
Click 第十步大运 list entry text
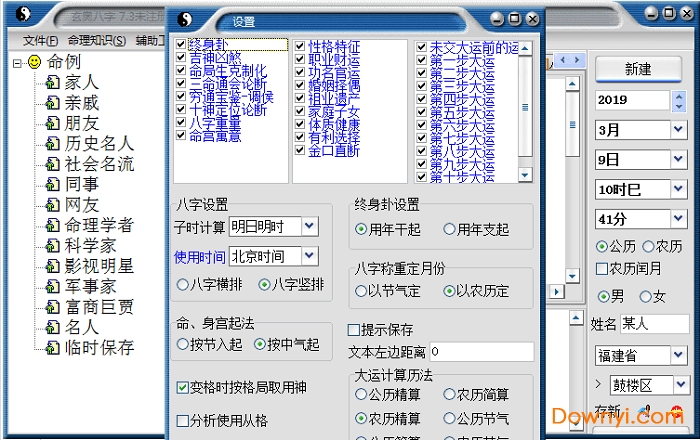[462, 177]
